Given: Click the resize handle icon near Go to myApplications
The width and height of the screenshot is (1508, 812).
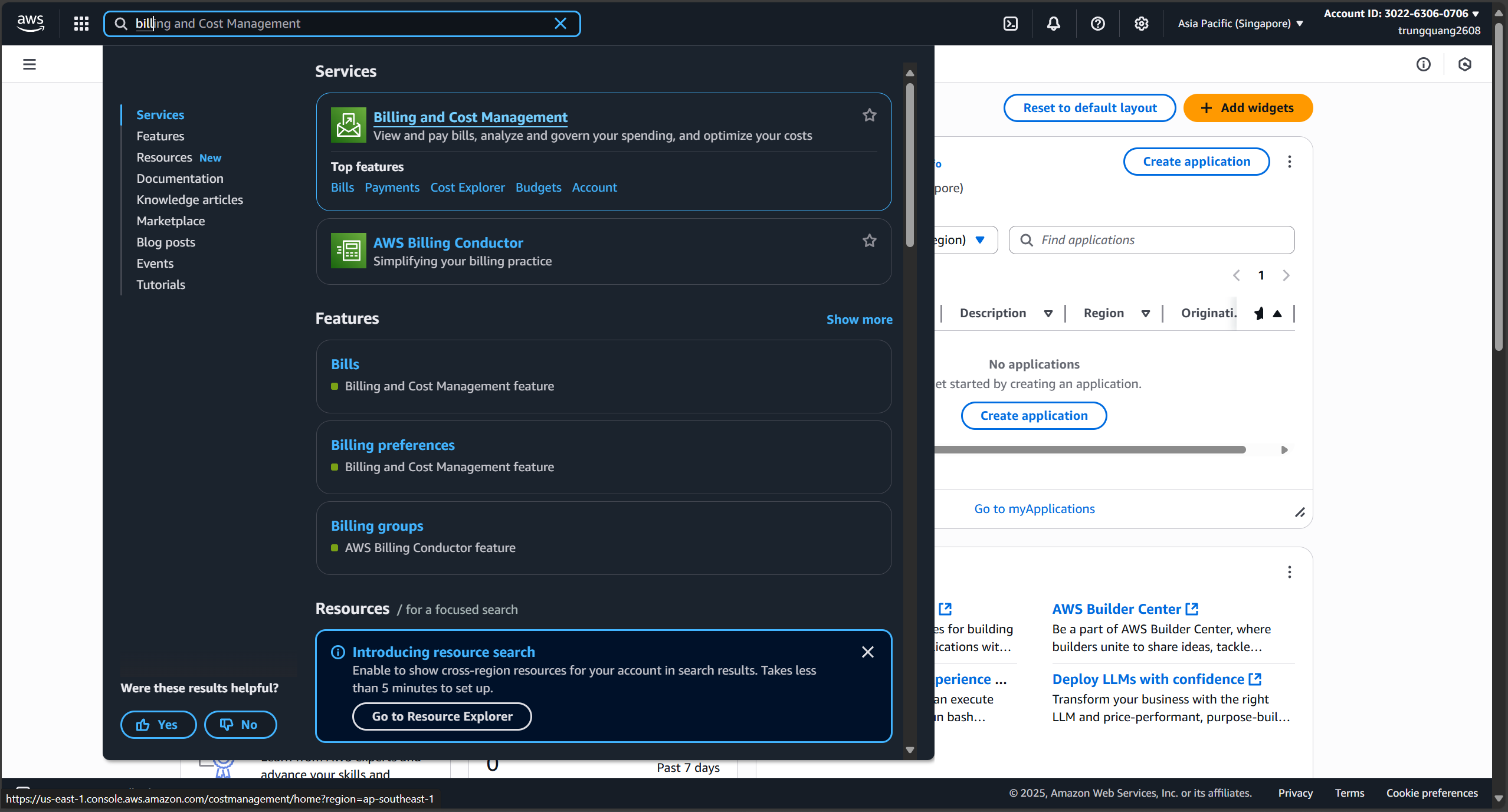Looking at the screenshot, I should [1300, 512].
